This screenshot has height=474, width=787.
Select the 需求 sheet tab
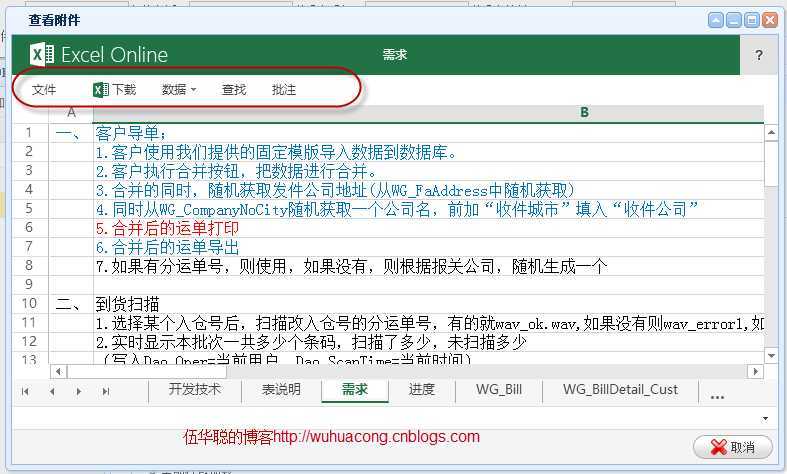pyautogui.click(x=355, y=389)
